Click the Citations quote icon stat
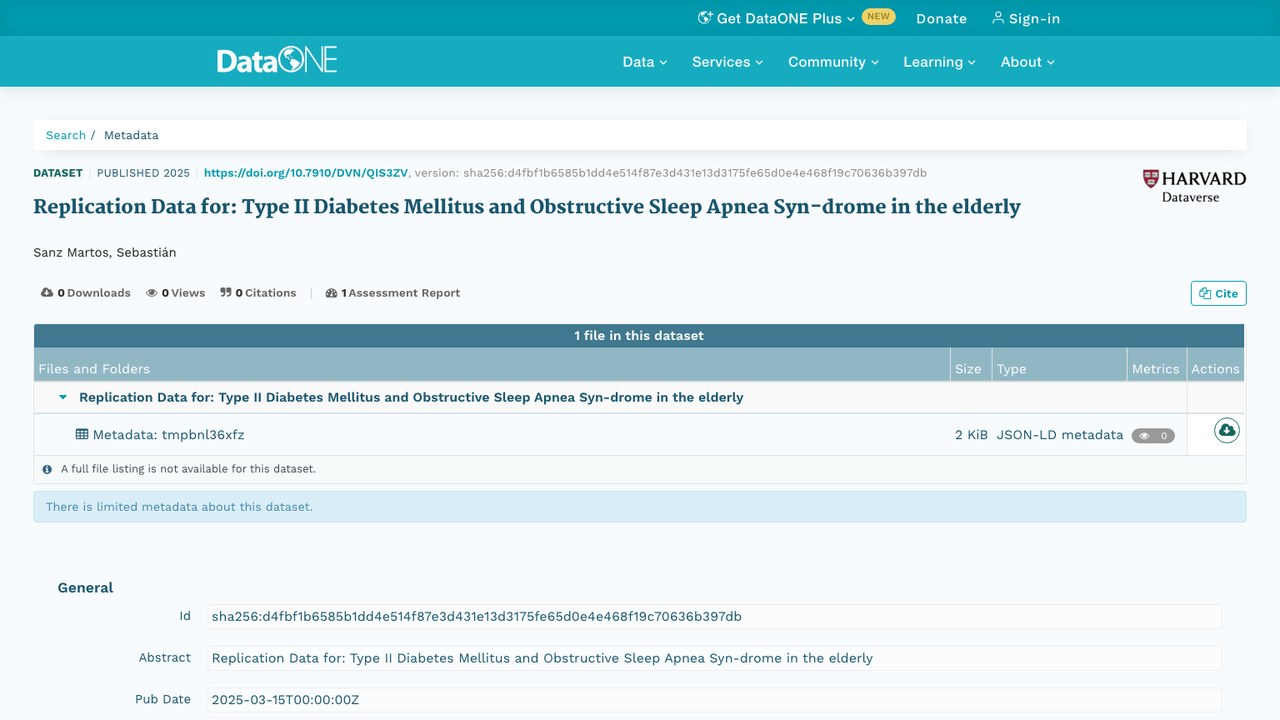The height and width of the screenshot is (720, 1280). pos(226,293)
